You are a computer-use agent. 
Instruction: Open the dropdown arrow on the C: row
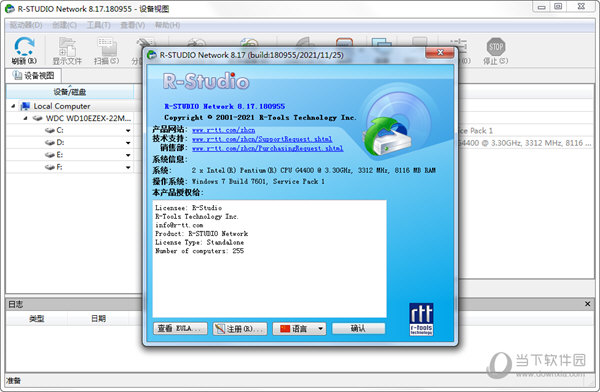[x=128, y=131]
